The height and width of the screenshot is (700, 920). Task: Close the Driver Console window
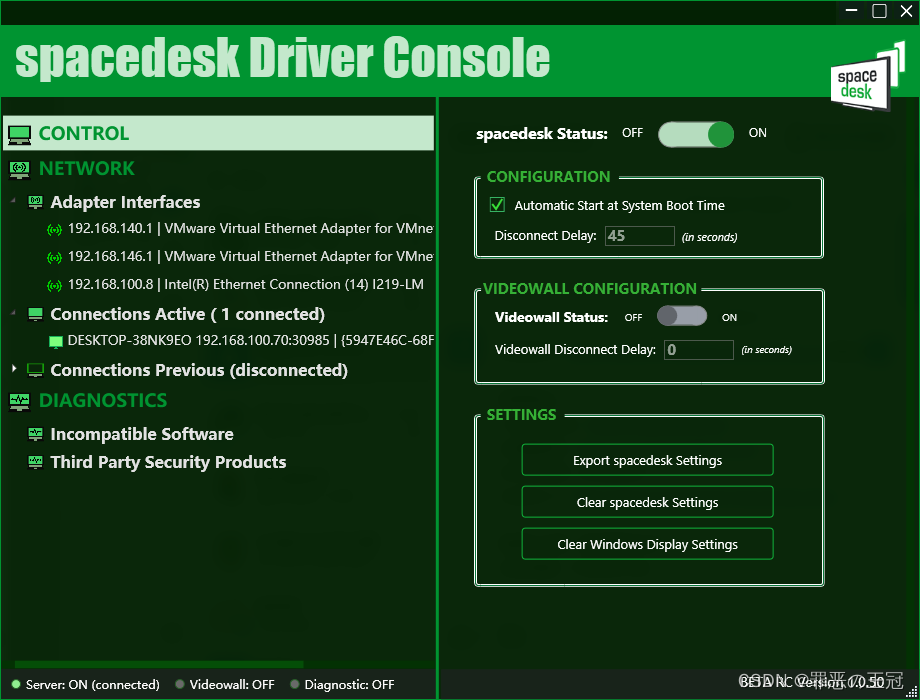point(906,11)
